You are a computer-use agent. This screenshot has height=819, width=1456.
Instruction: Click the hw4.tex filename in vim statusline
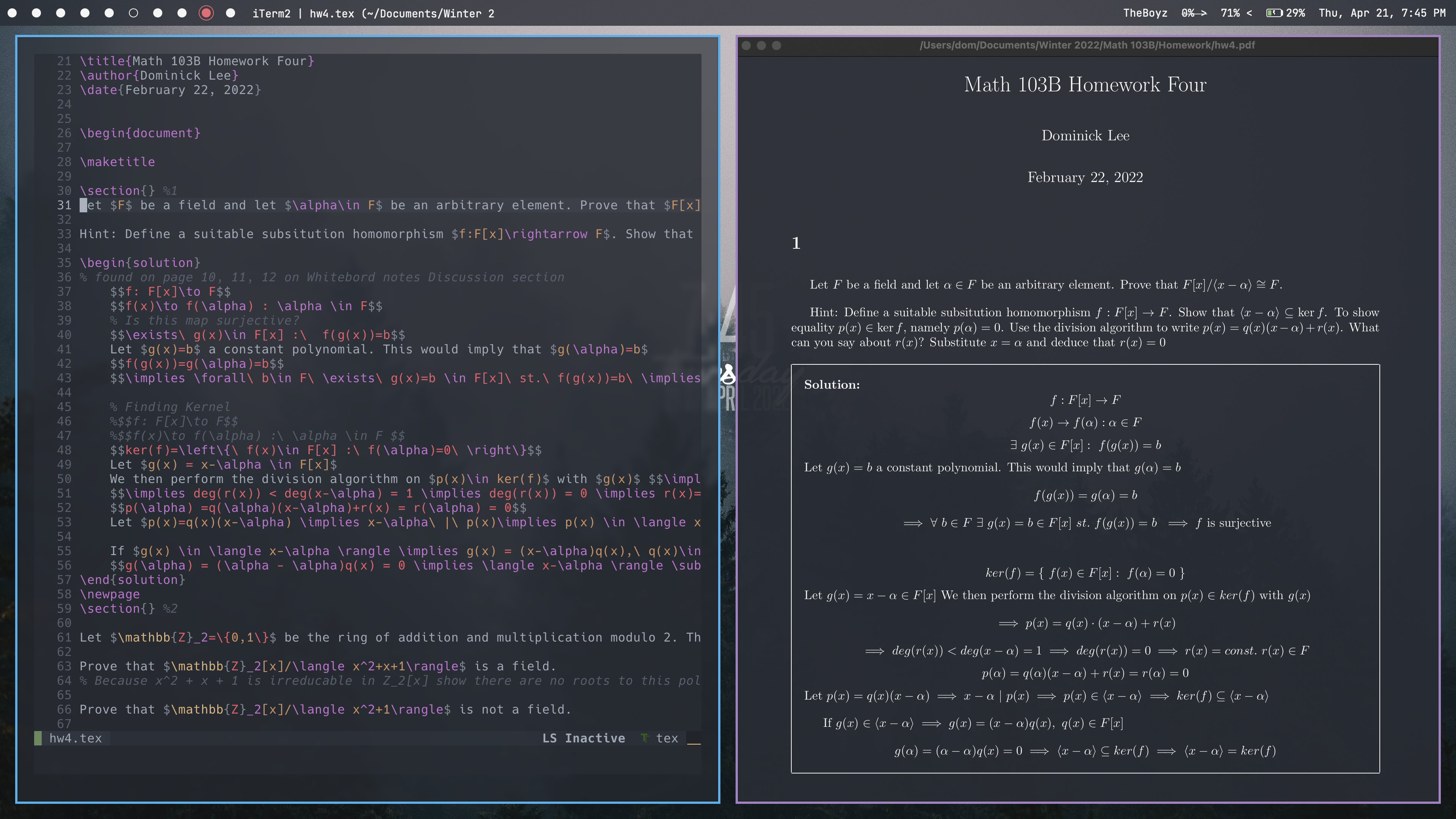[76, 738]
